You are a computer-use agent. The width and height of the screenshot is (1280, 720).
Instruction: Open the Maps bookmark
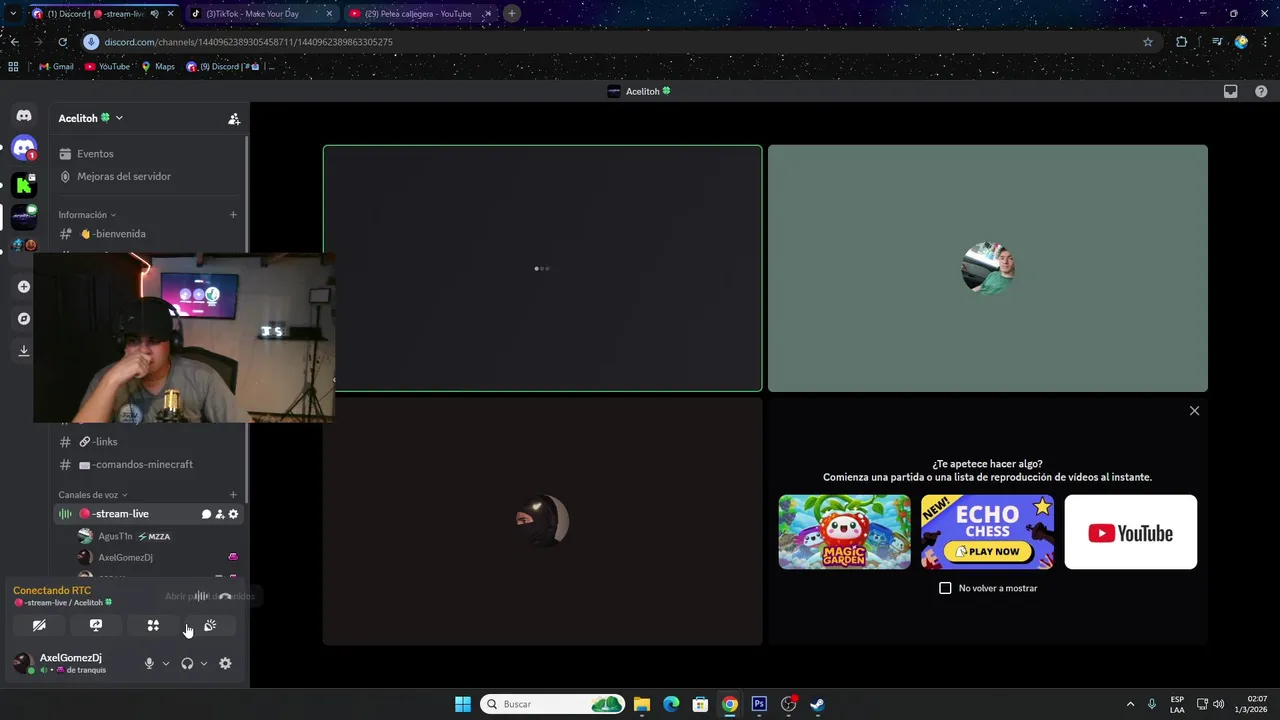point(158,67)
